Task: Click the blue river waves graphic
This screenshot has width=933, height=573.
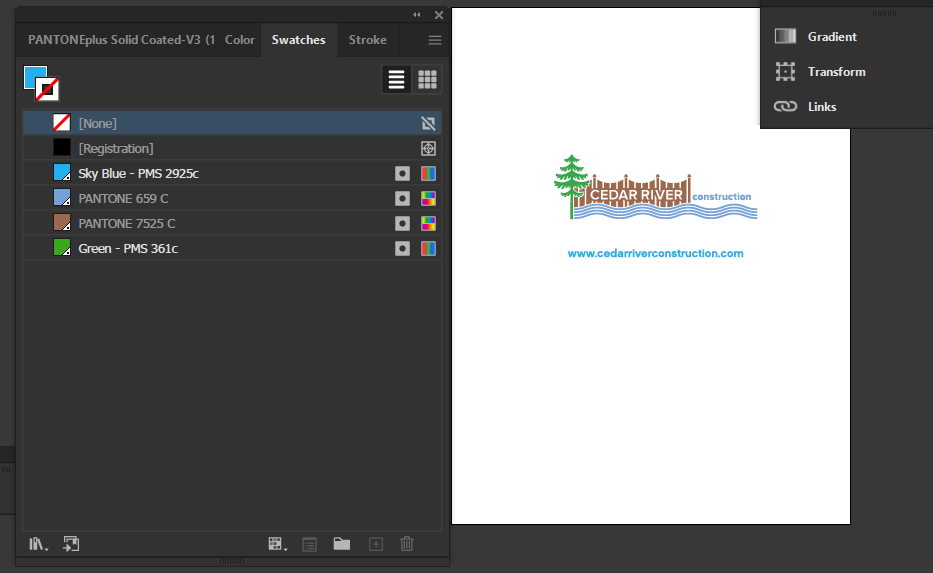Action: [665, 211]
